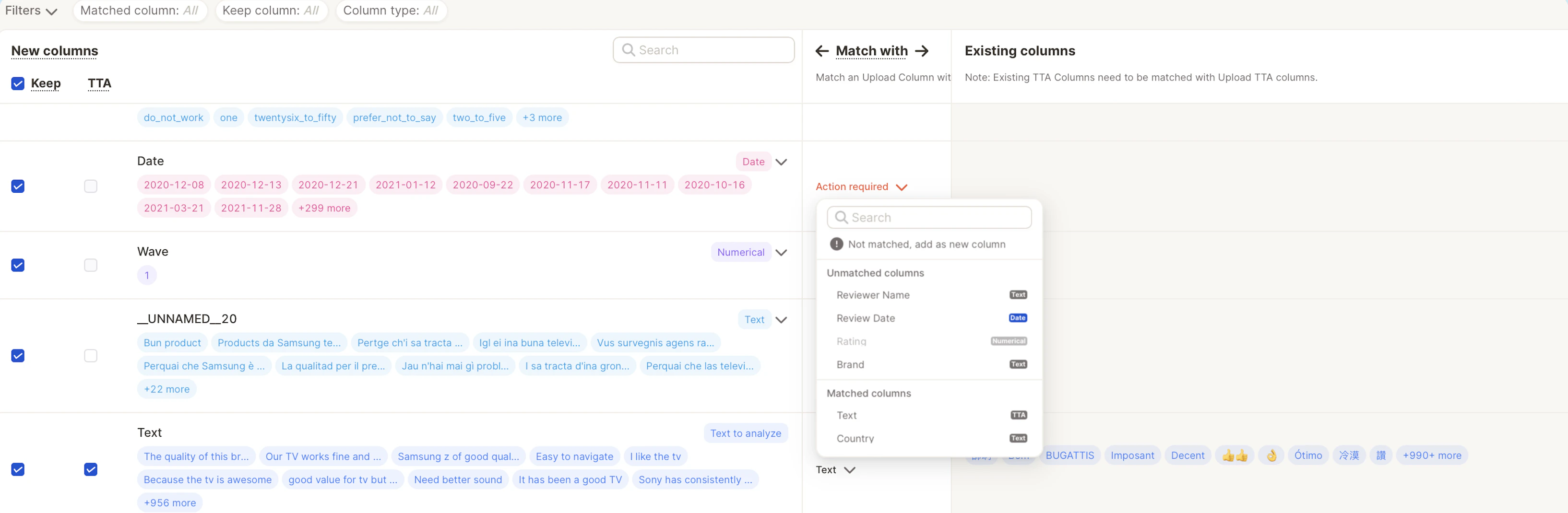Click the Date type tag
Screen dimensions: 1568x513
pos(753,162)
